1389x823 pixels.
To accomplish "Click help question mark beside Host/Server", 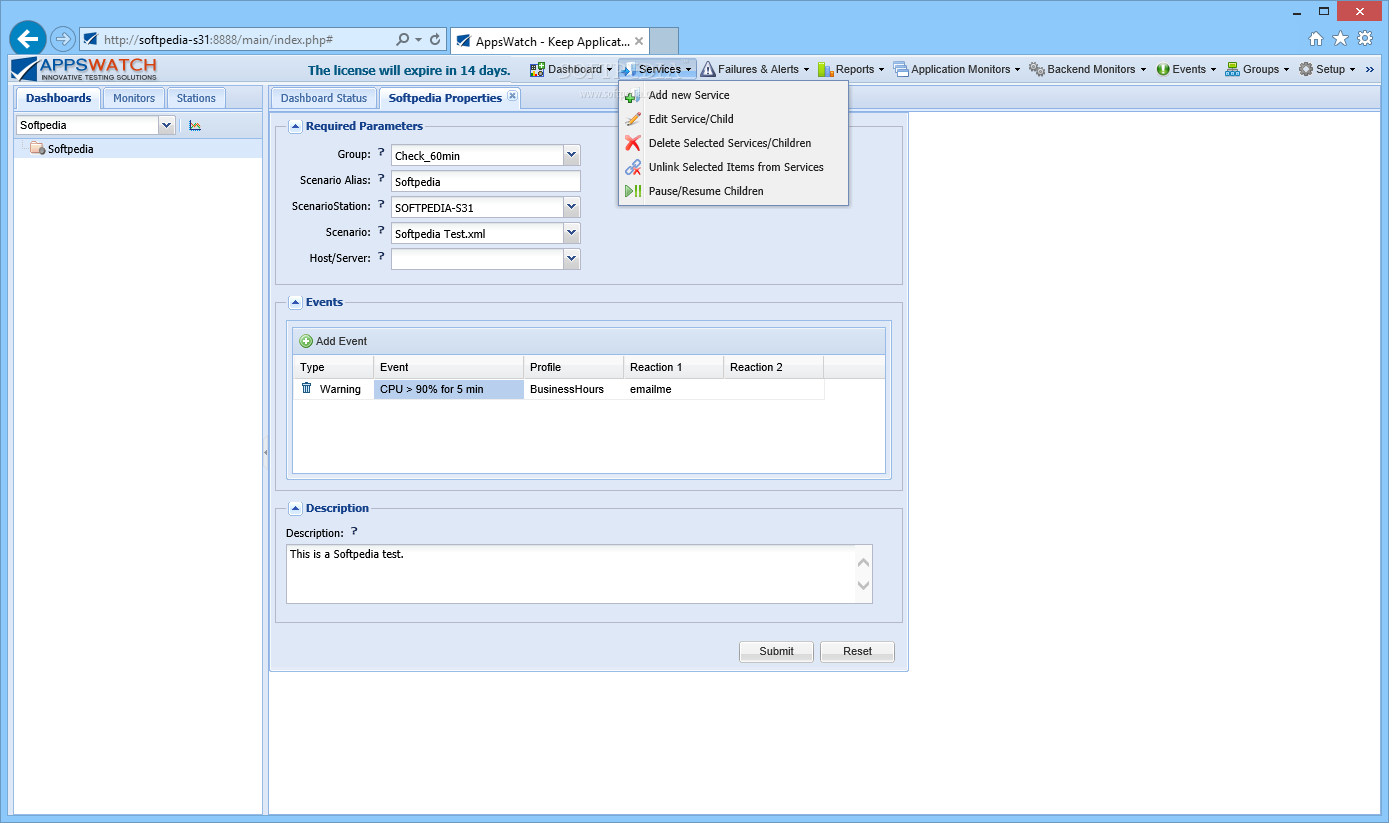I will point(381,257).
